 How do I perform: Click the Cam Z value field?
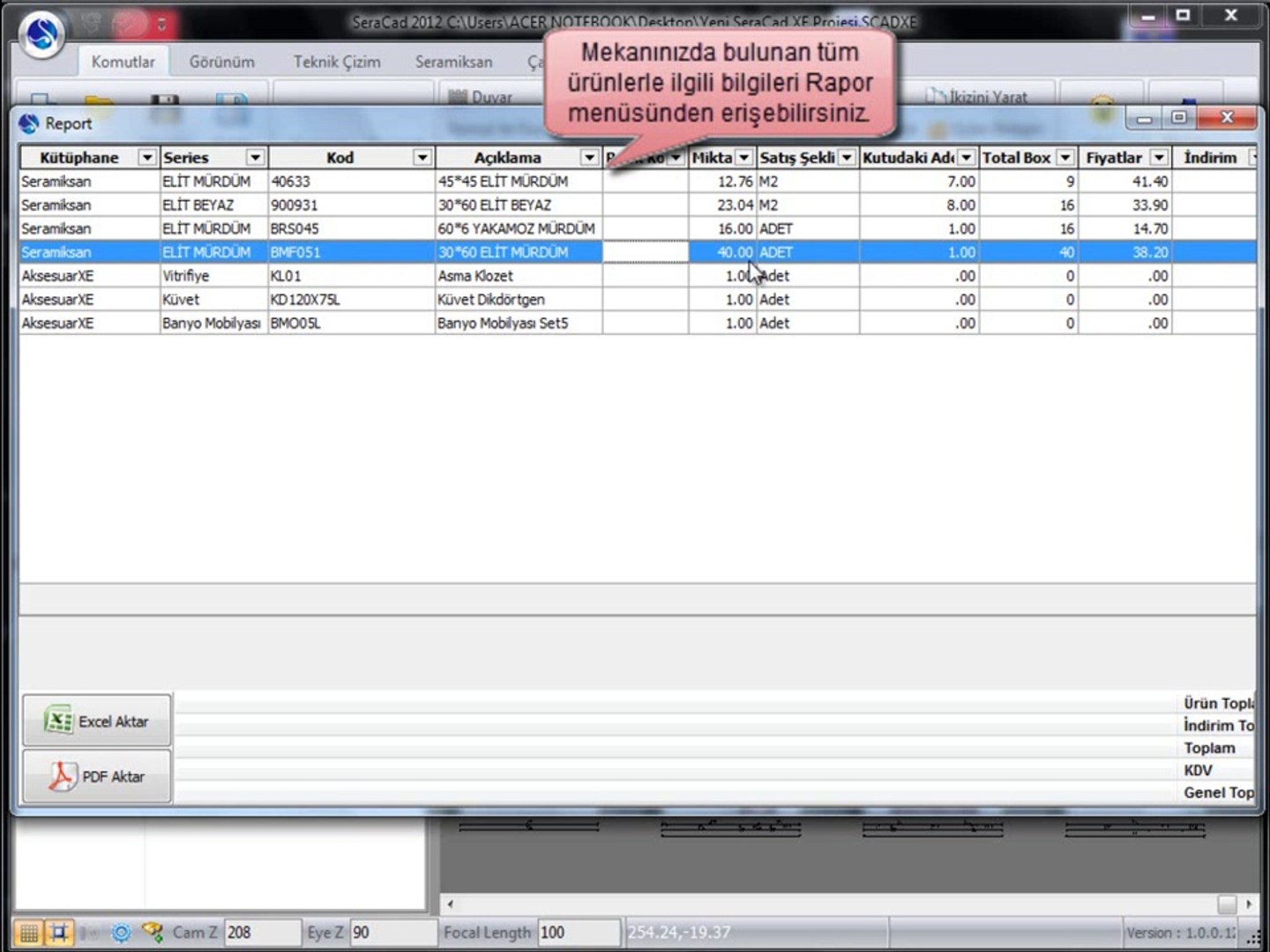click(x=262, y=933)
